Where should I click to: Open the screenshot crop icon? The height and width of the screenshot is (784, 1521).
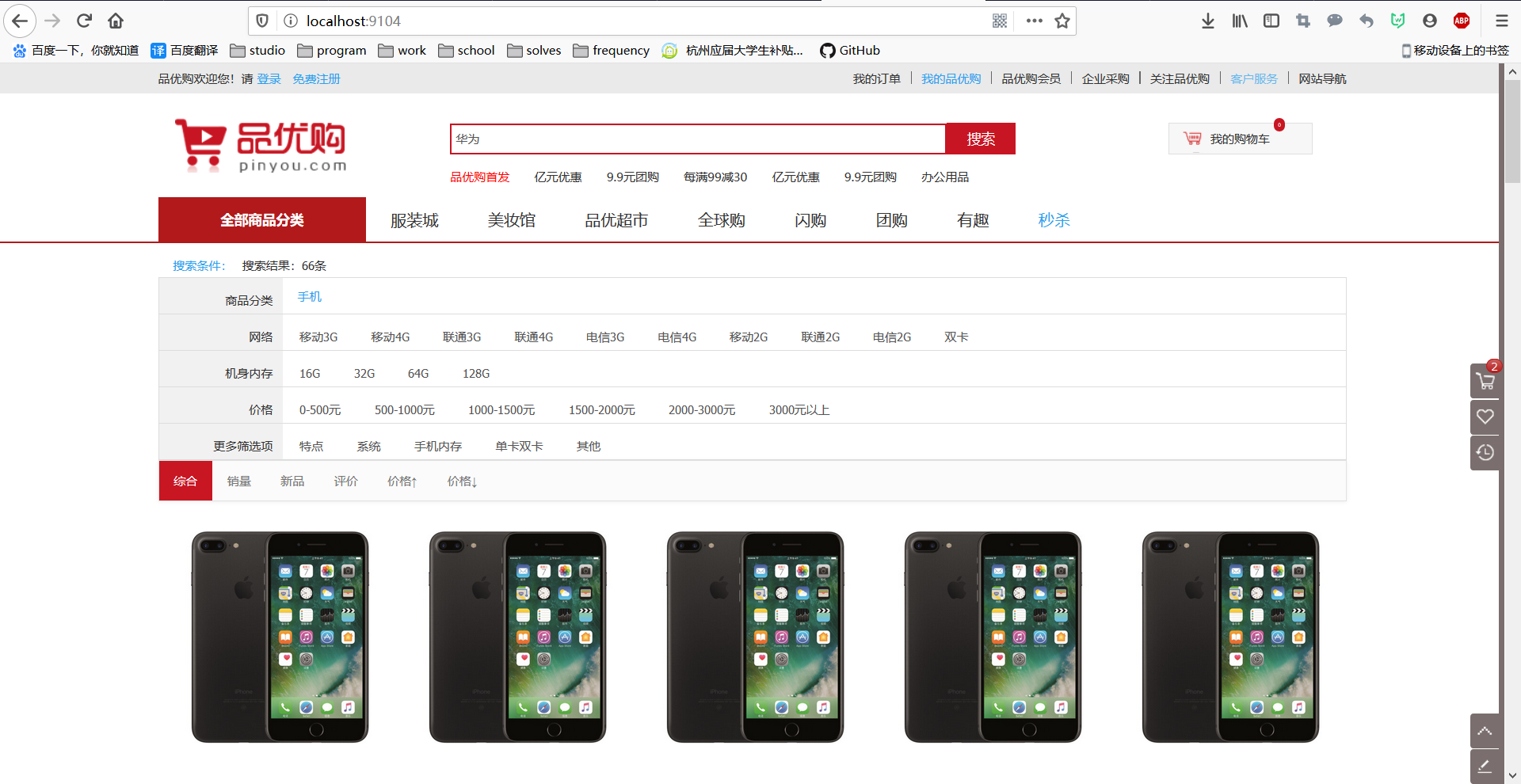(1303, 21)
